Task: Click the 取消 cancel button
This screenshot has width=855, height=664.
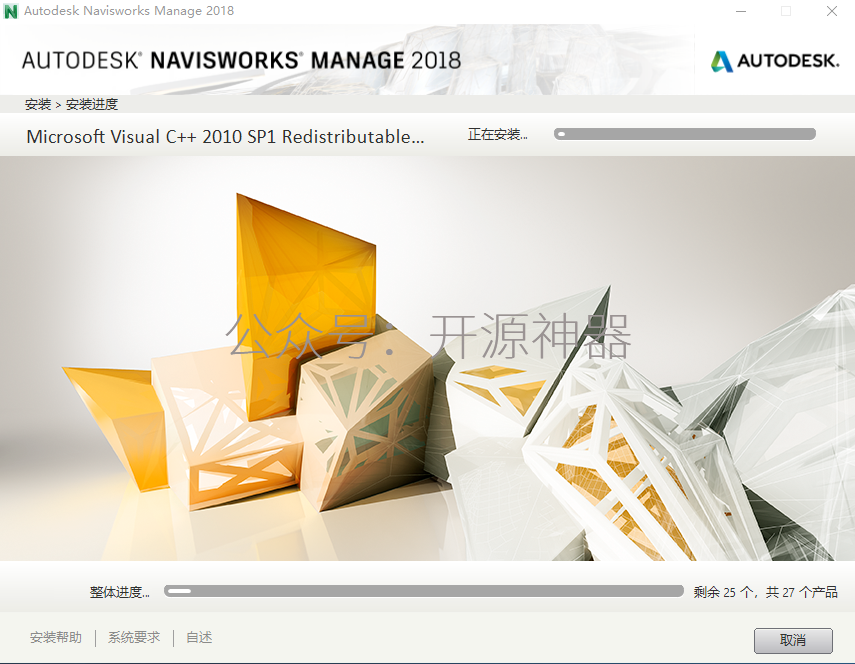Action: click(x=793, y=640)
